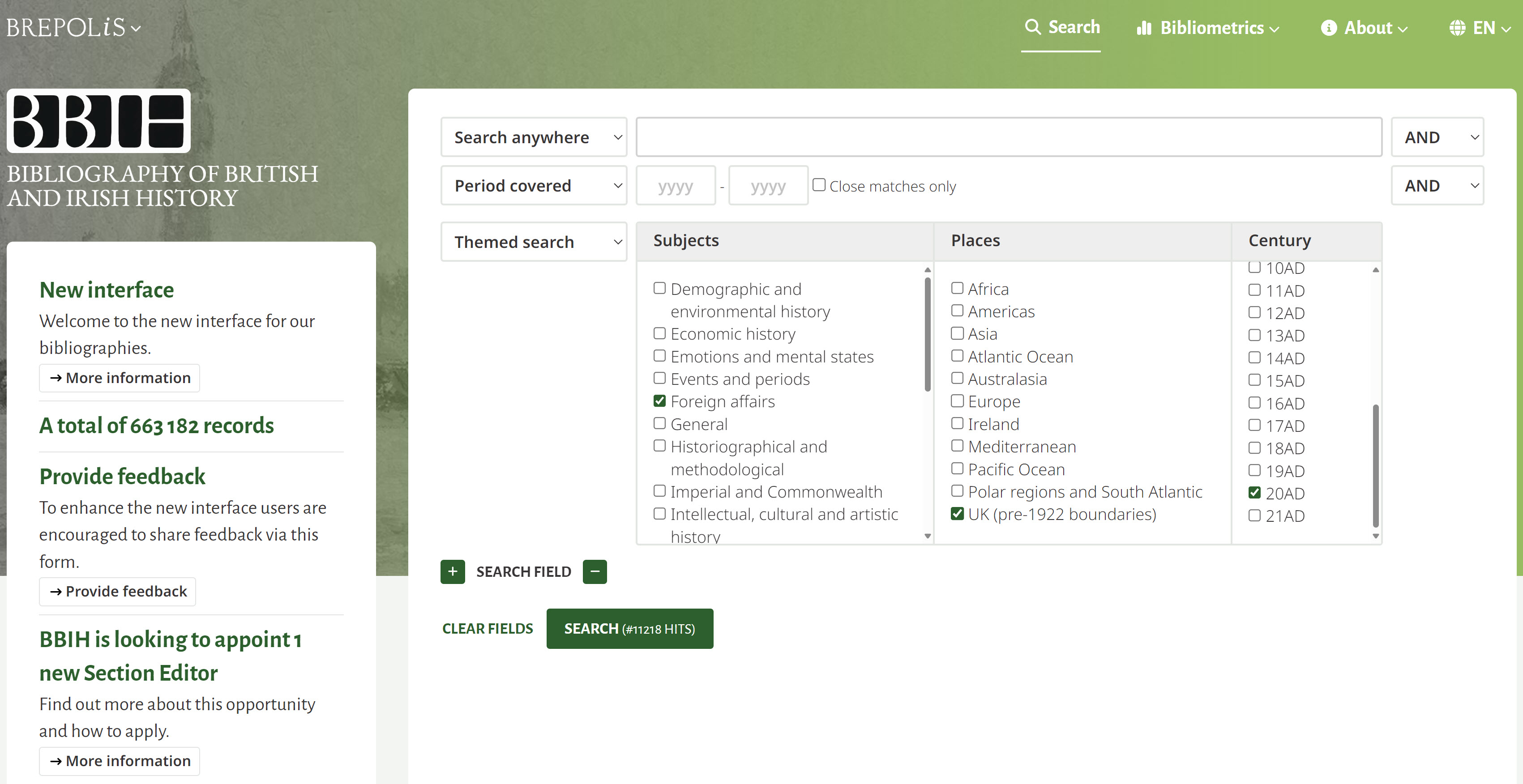Click the CLEAR FIELDS link
Image resolution: width=1523 pixels, height=784 pixels.
coord(487,628)
